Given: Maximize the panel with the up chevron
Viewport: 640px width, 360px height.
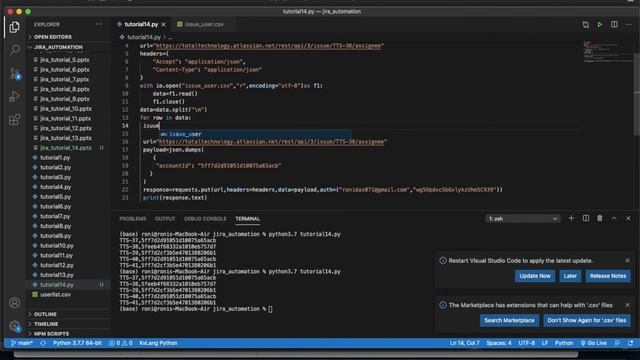Looking at the screenshot, I should click(614, 218).
